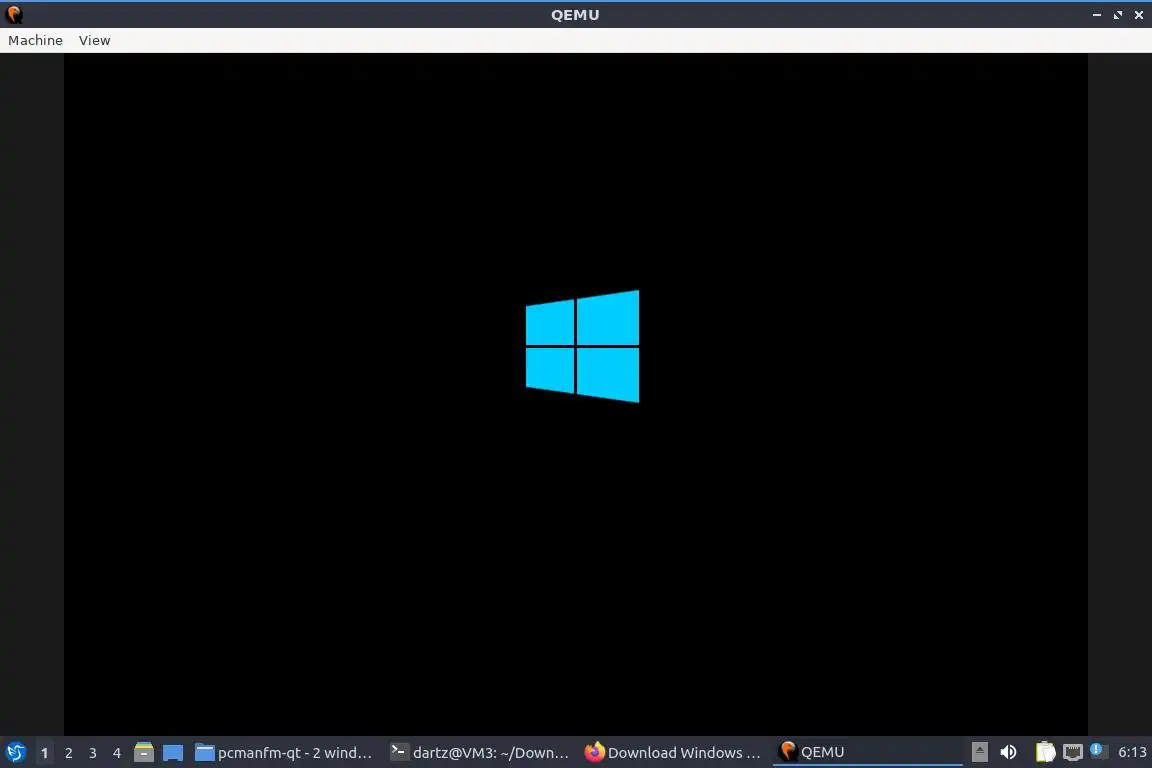Open the Machine menu in QEMU
Screen dimensions: 1152x768
(35, 40)
